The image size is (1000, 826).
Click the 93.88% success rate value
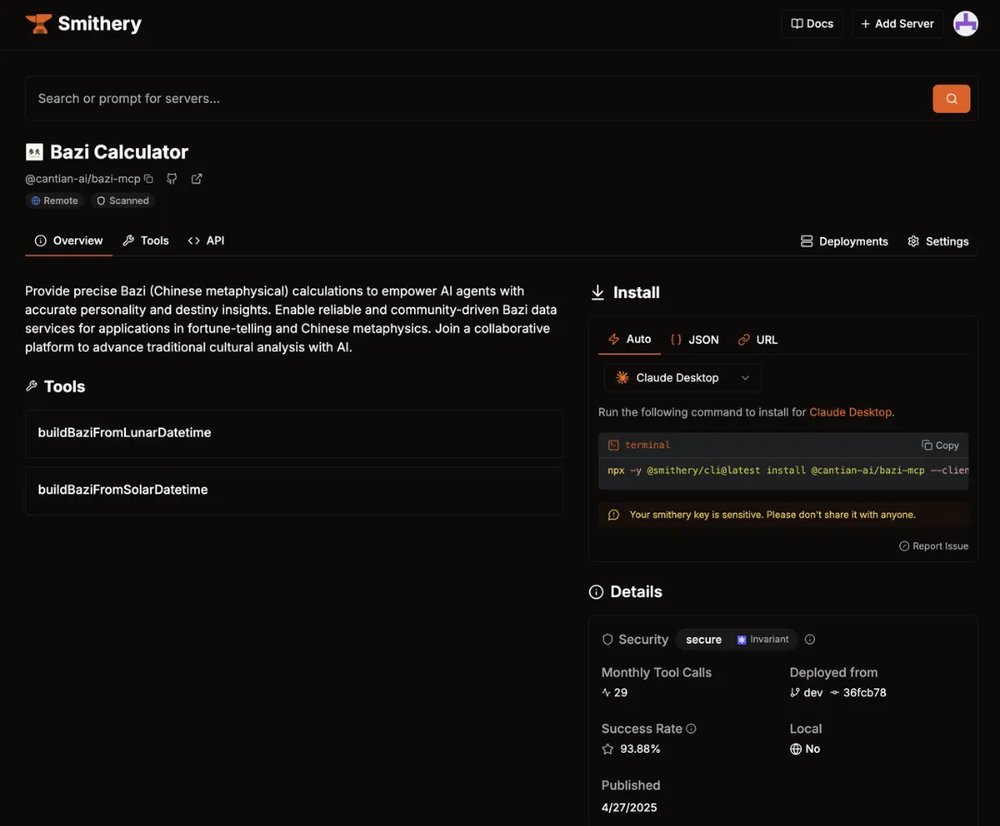[640, 749]
